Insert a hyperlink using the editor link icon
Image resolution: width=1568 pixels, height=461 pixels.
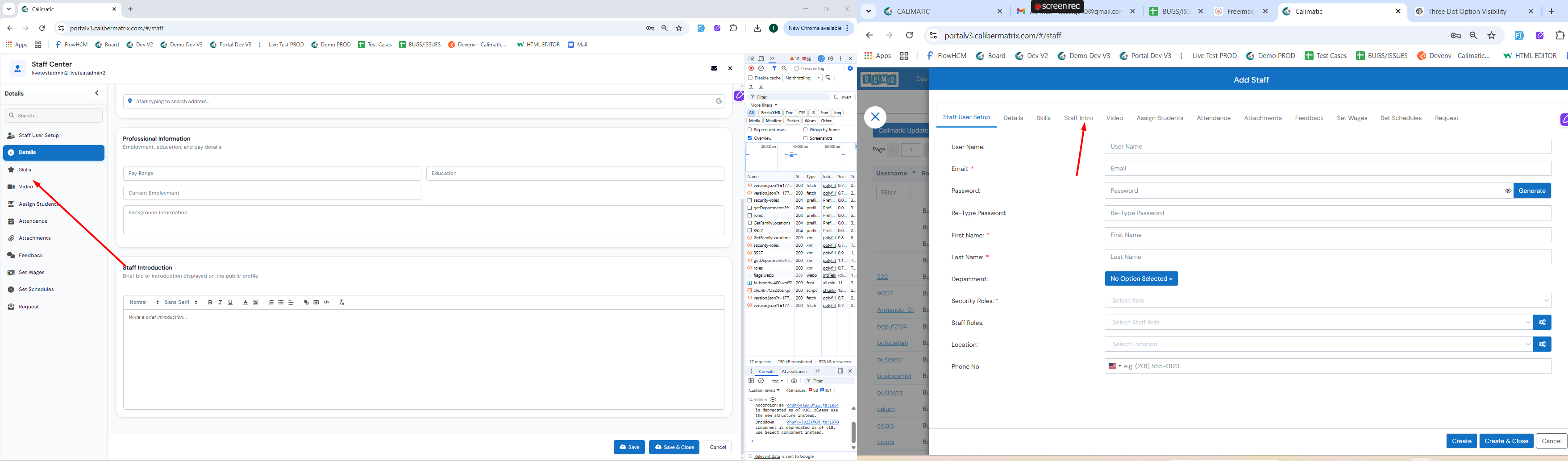click(x=306, y=302)
